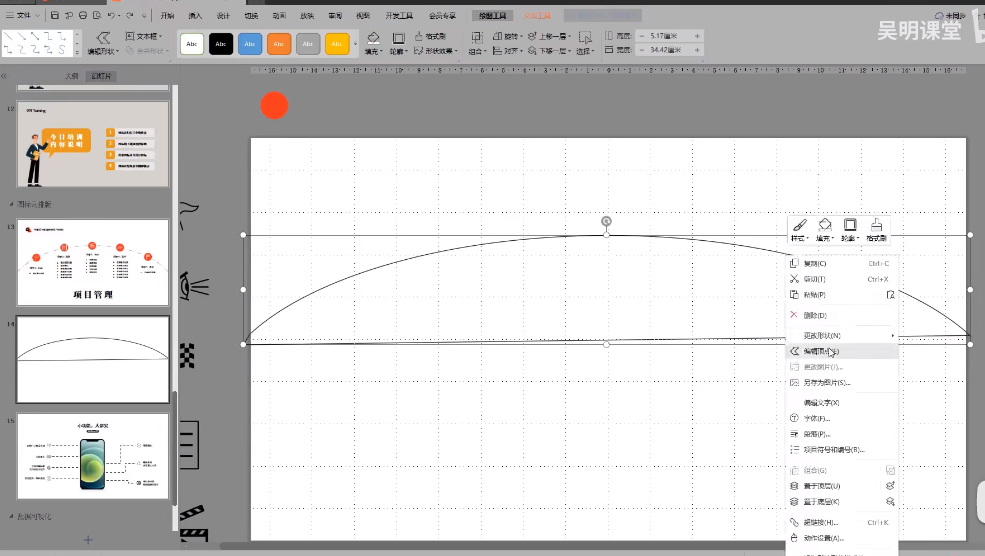Image resolution: width=985 pixels, height=556 pixels.
Task: Click the Text Box (文本框) icon
Action: tap(130, 36)
